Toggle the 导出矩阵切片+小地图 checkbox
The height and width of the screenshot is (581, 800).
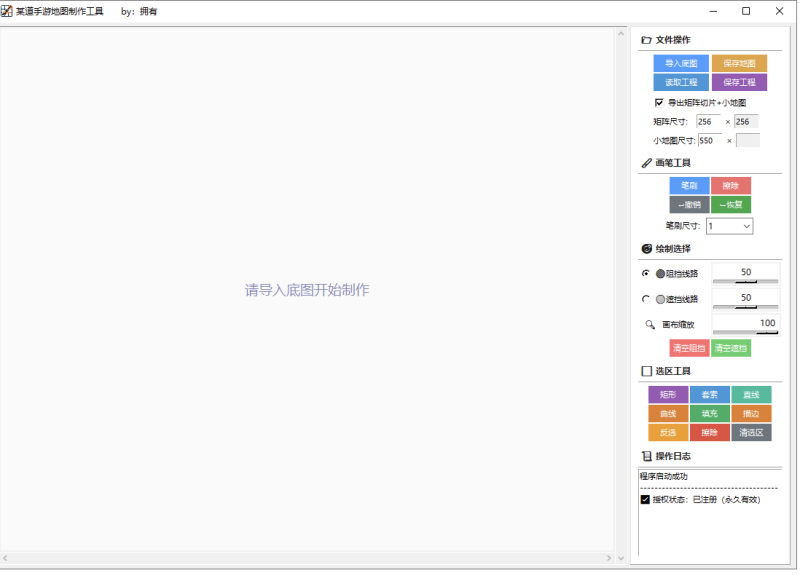tap(659, 103)
